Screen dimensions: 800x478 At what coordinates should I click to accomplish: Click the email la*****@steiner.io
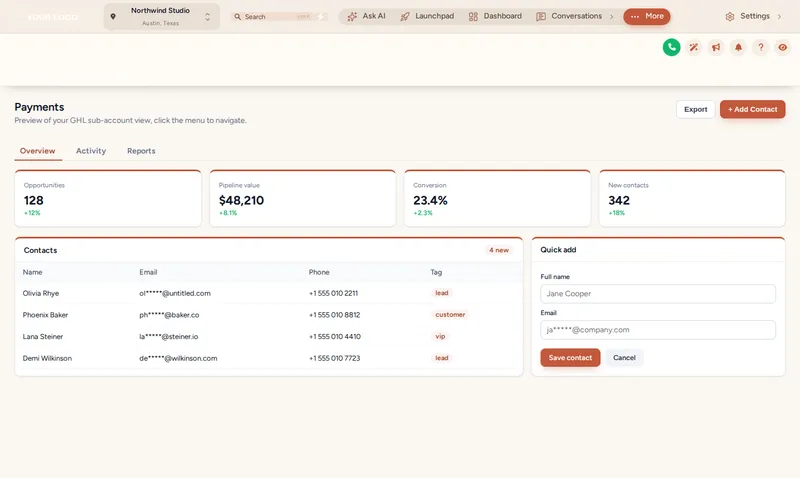pyautogui.click(x=169, y=337)
